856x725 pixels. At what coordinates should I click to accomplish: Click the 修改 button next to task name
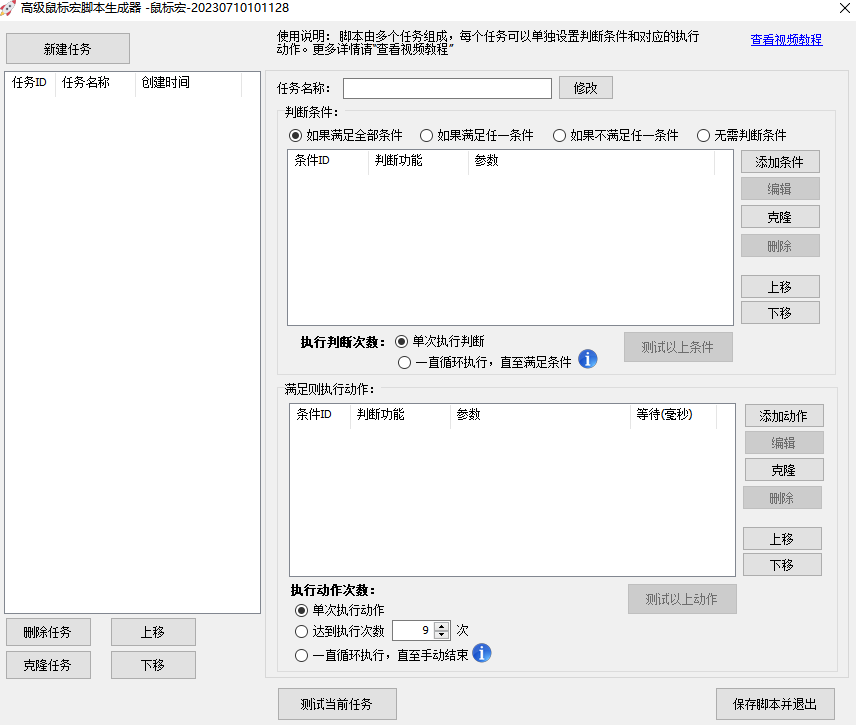tap(585, 88)
